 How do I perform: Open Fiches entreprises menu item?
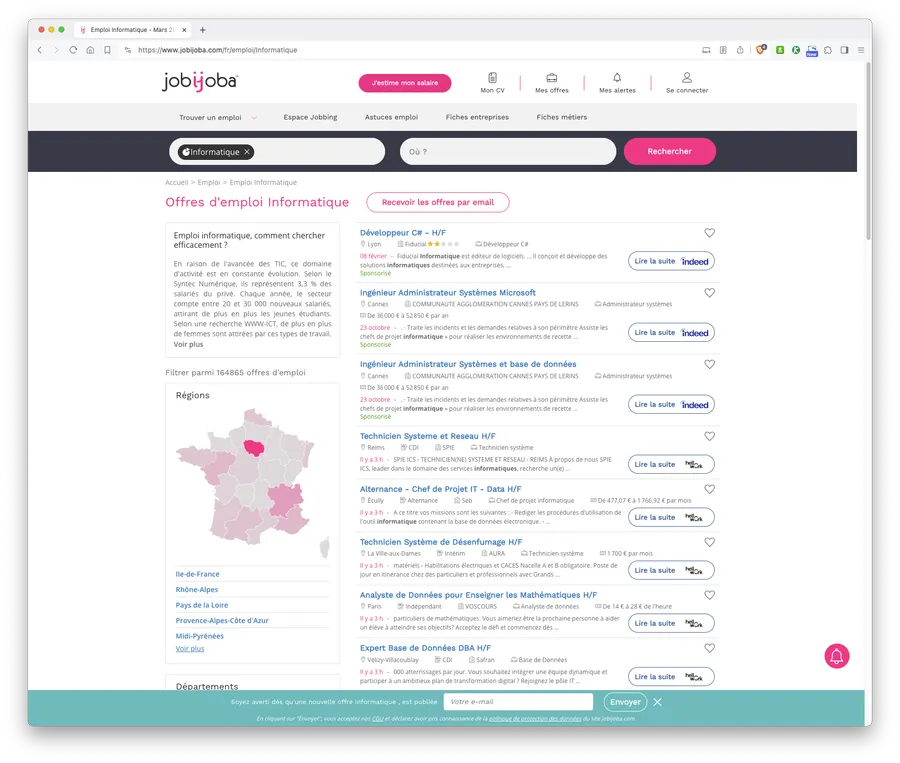pos(477,117)
